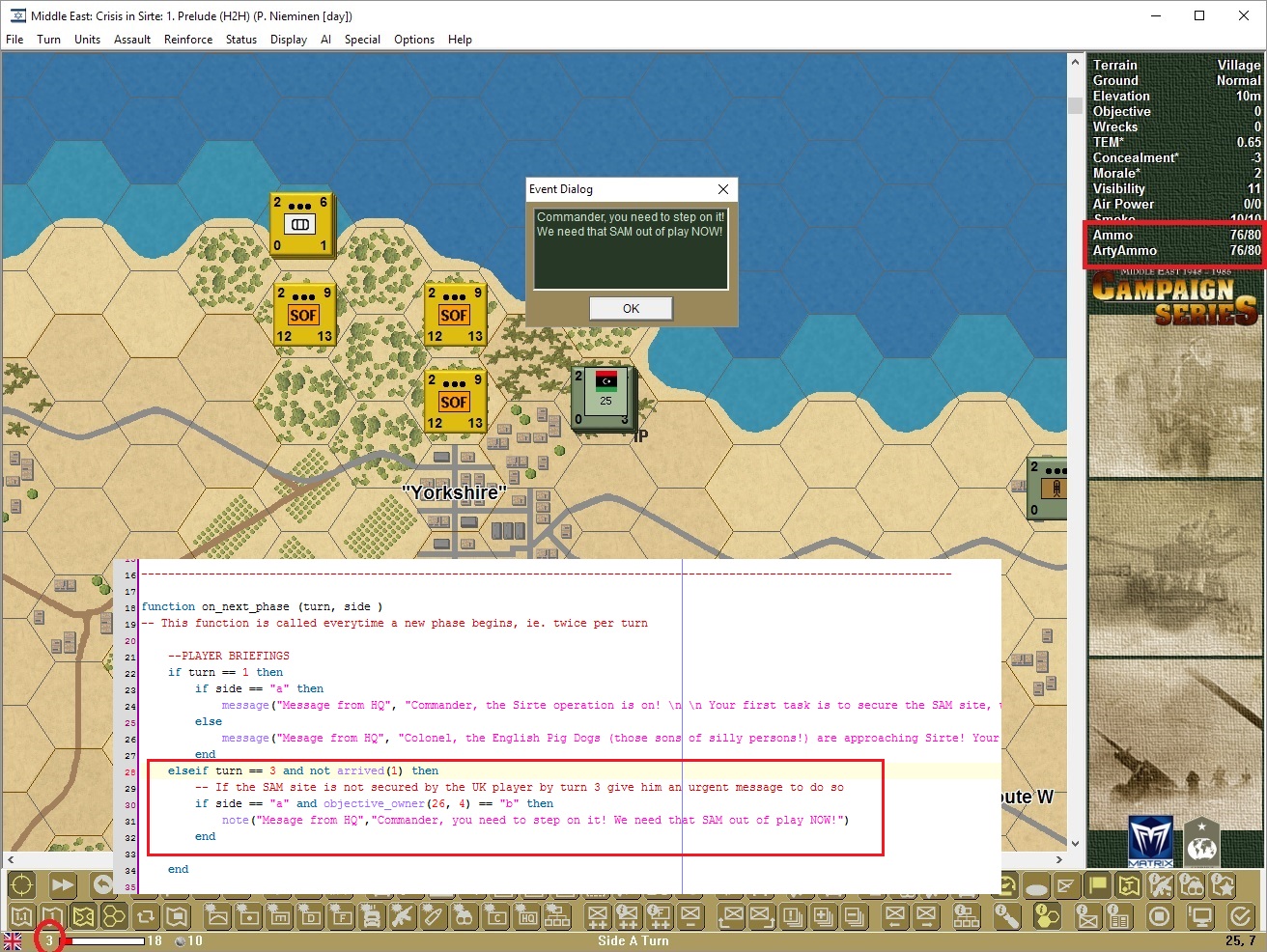This screenshot has height=952, width=1267.
Task: Open the Display menu
Action: pos(289,40)
